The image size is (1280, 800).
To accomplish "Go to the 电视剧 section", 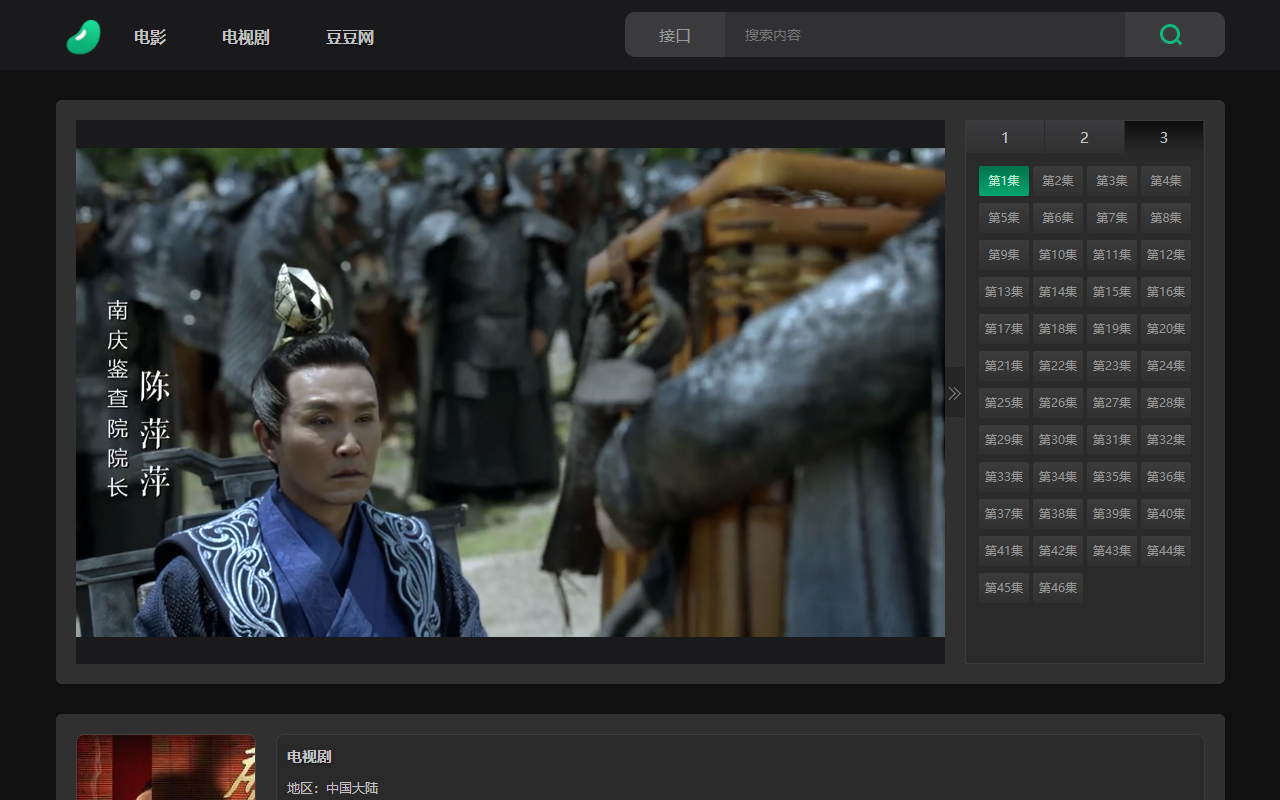I will point(245,38).
